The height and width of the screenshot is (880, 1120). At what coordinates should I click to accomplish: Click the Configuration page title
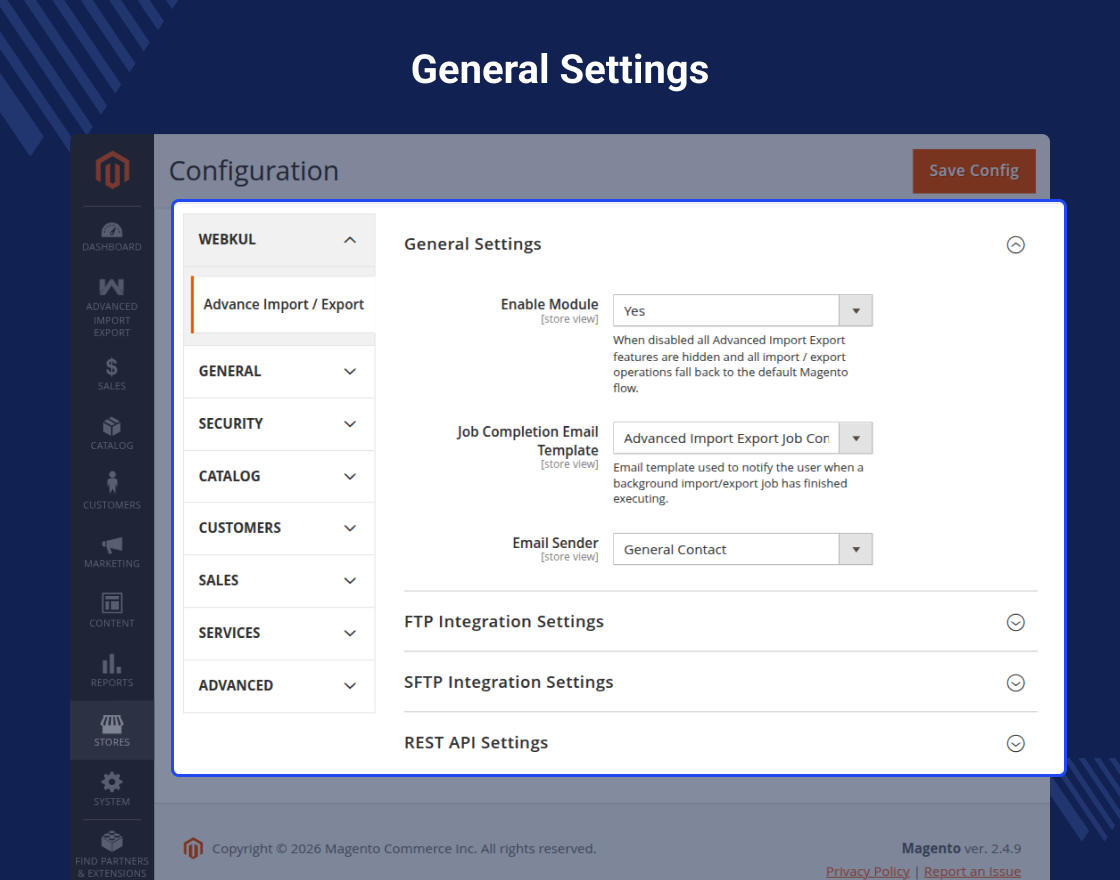(254, 171)
